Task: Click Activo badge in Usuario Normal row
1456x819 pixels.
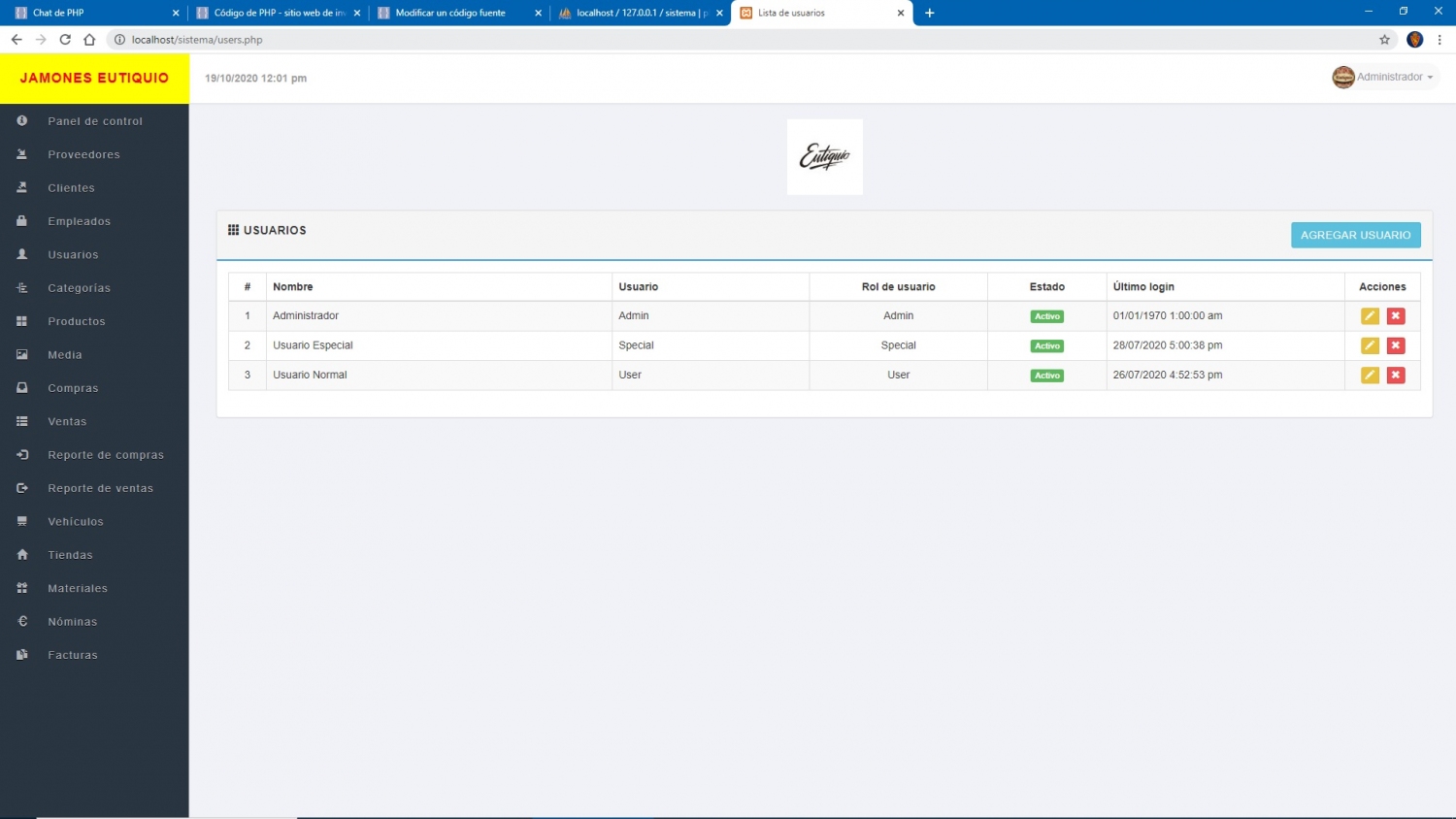Action: click(1047, 375)
